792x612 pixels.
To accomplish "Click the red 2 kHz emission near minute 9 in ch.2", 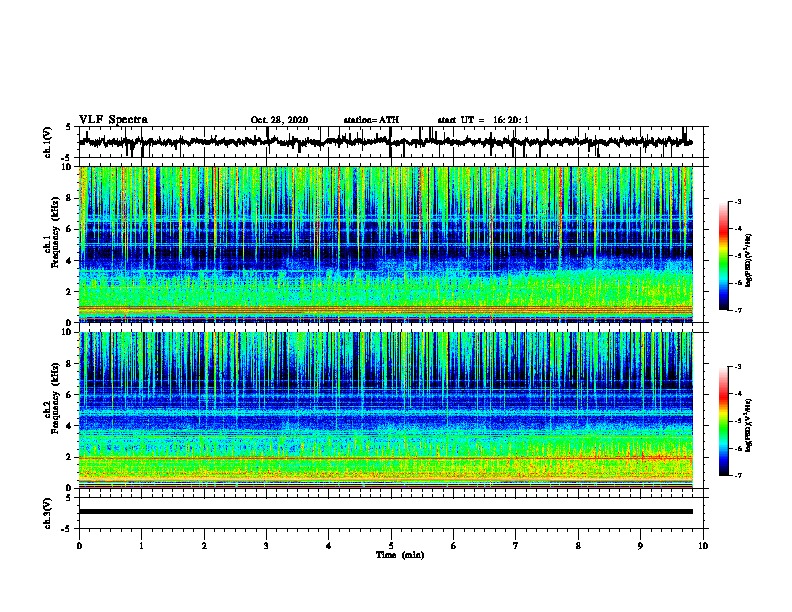I will (657, 457).
